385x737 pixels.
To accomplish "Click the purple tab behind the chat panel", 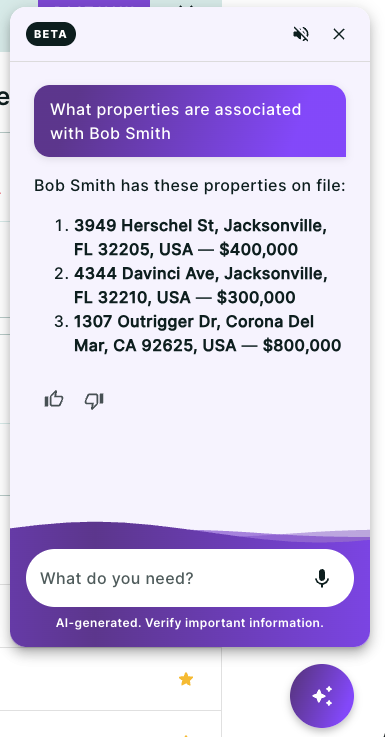I will pyautogui.click(x=94, y=3).
